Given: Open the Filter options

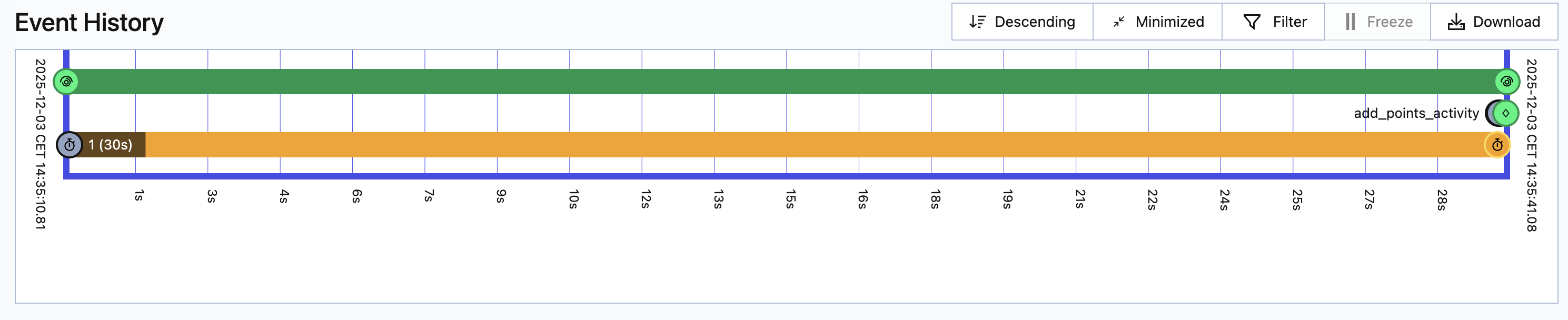Looking at the screenshot, I should click(x=1274, y=22).
